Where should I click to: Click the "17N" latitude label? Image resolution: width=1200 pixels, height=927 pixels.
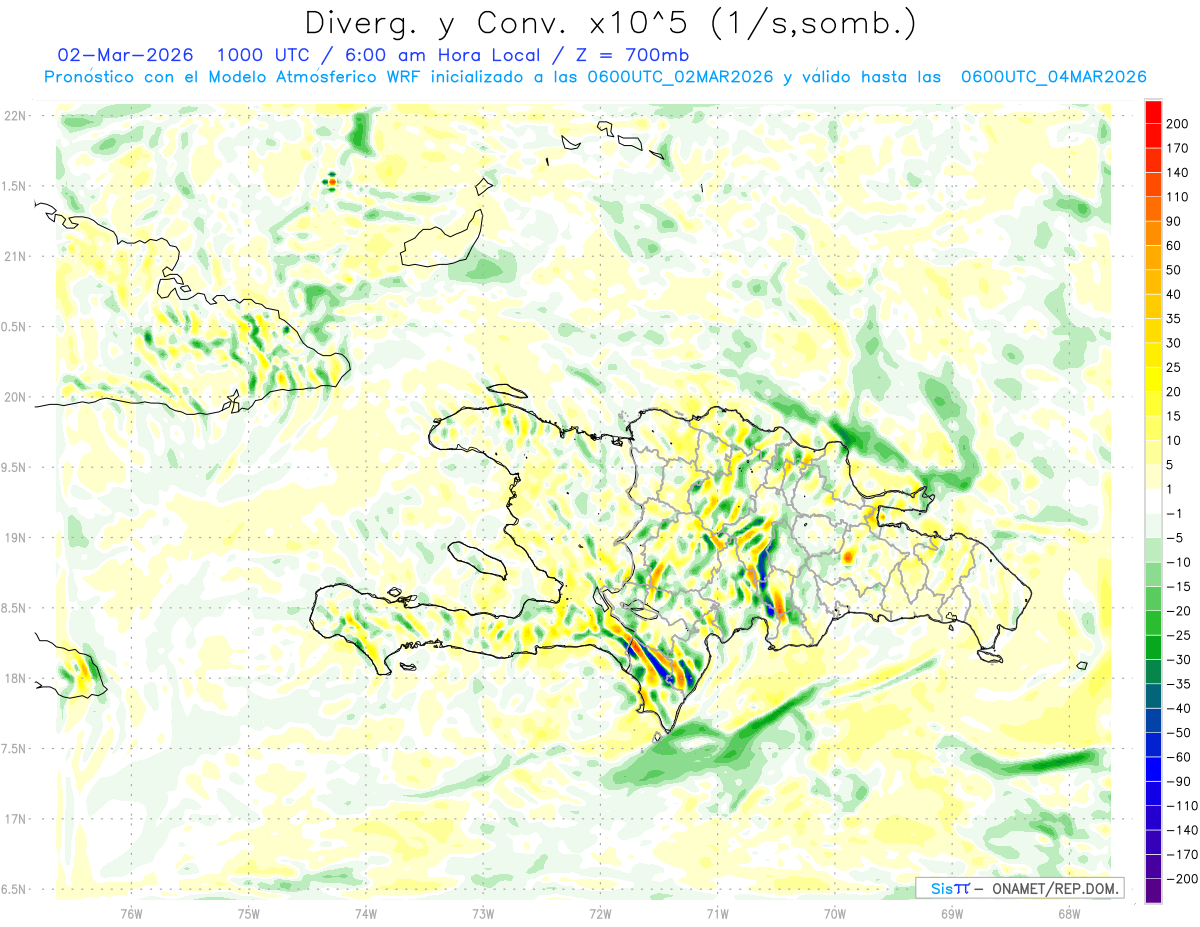(x=15, y=819)
